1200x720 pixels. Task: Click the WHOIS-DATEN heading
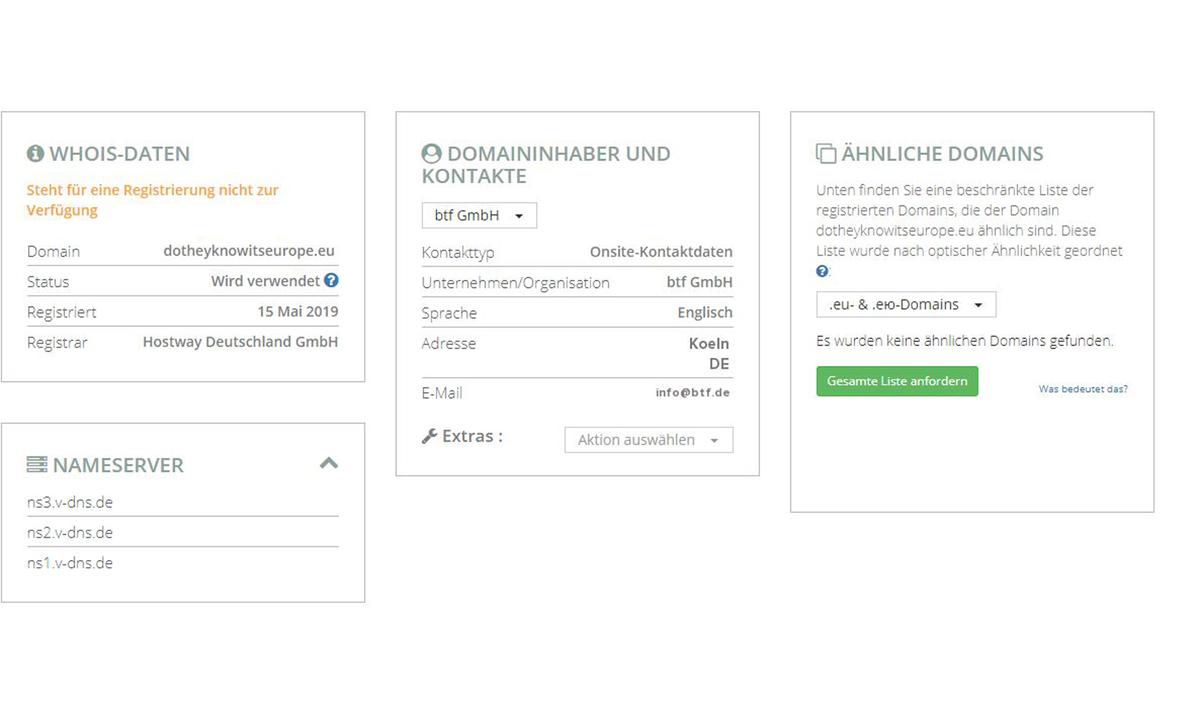[x=119, y=154]
